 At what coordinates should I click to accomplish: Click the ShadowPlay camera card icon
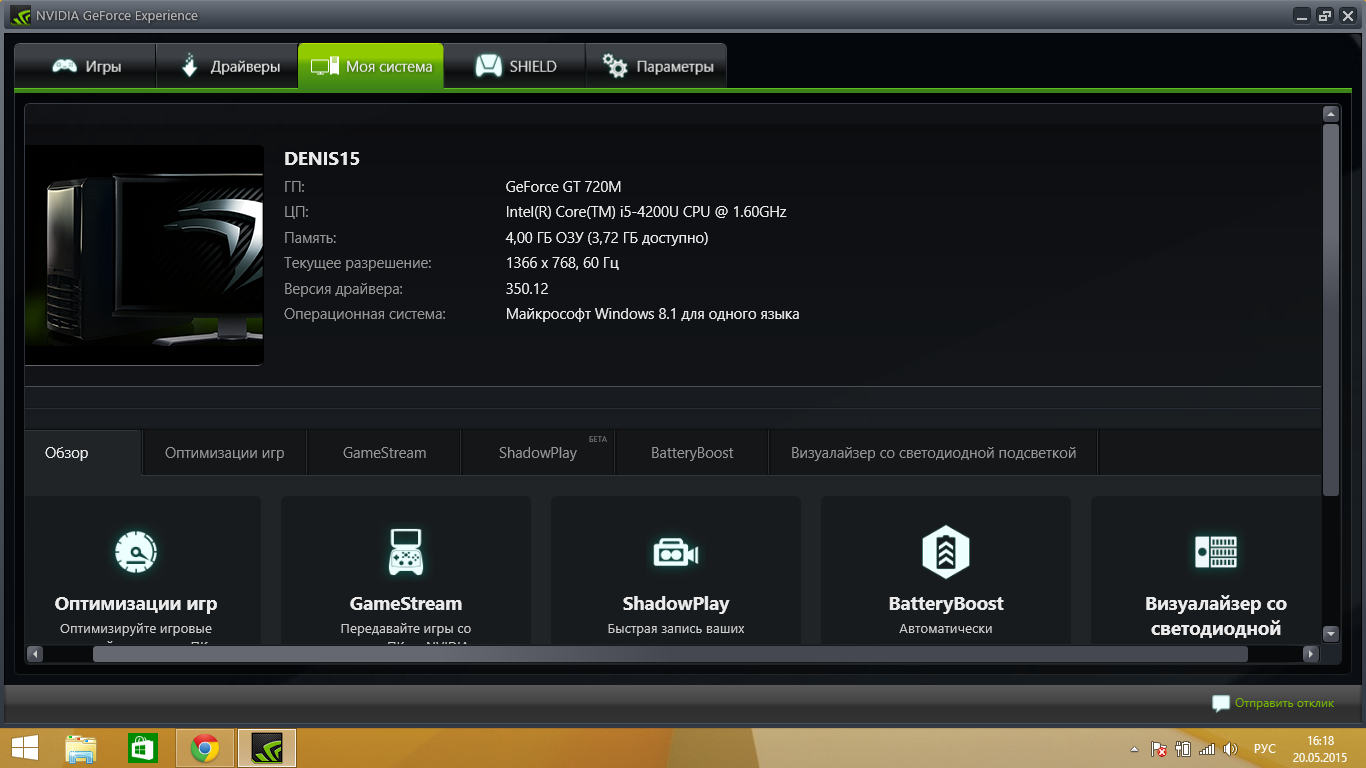click(x=676, y=552)
